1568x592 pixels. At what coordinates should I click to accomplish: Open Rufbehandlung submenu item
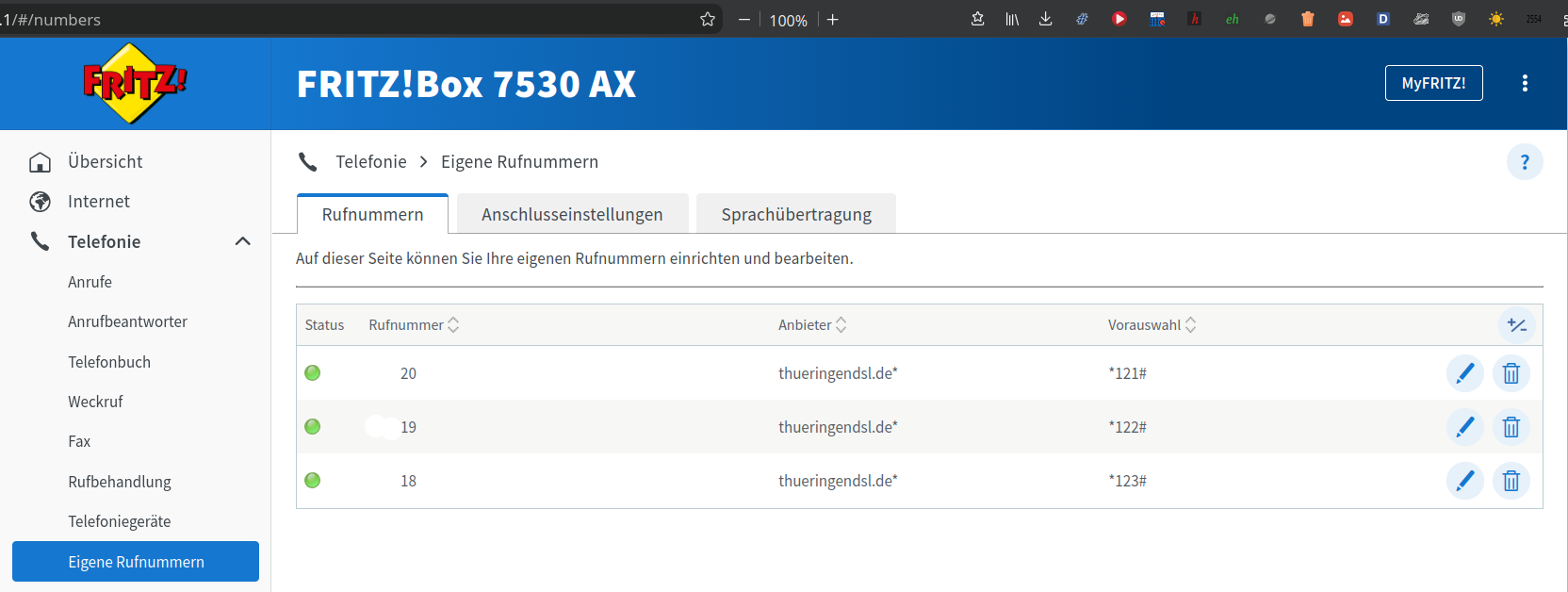click(120, 482)
